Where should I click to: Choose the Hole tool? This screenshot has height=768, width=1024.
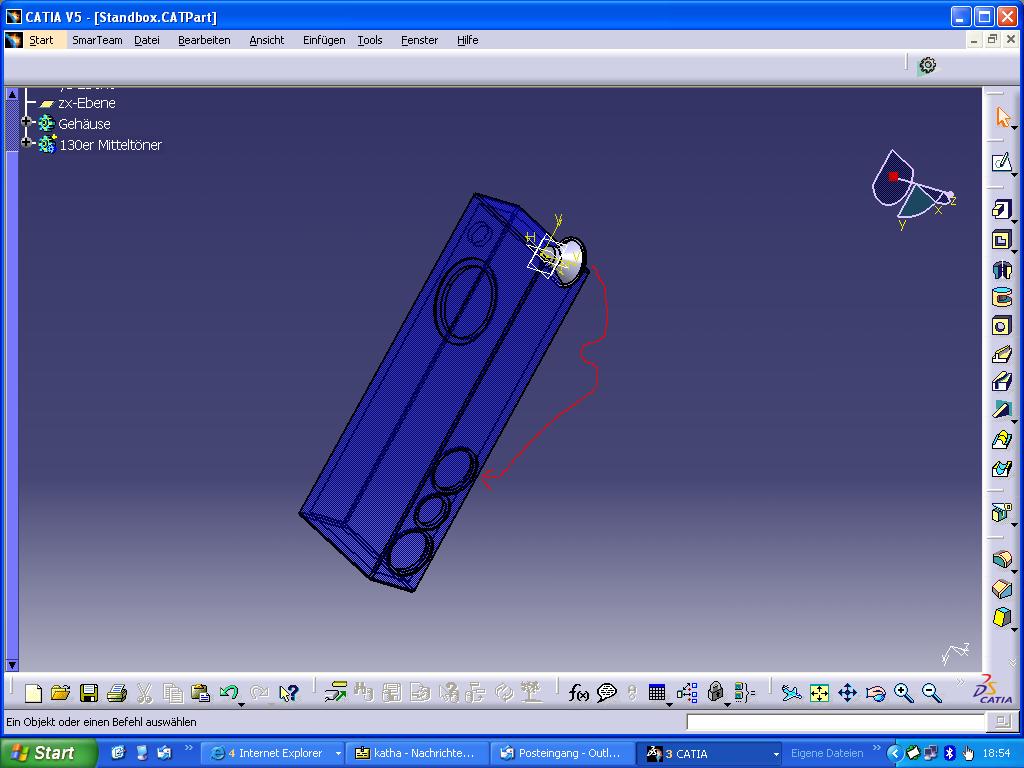(1002, 325)
